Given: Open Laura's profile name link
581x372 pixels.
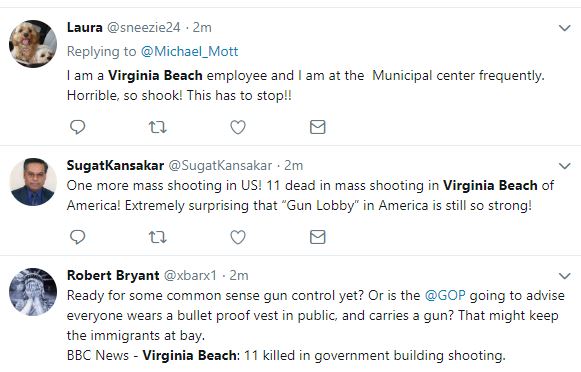Looking at the screenshot, I should pyautogui.click(x=84, y=27).
